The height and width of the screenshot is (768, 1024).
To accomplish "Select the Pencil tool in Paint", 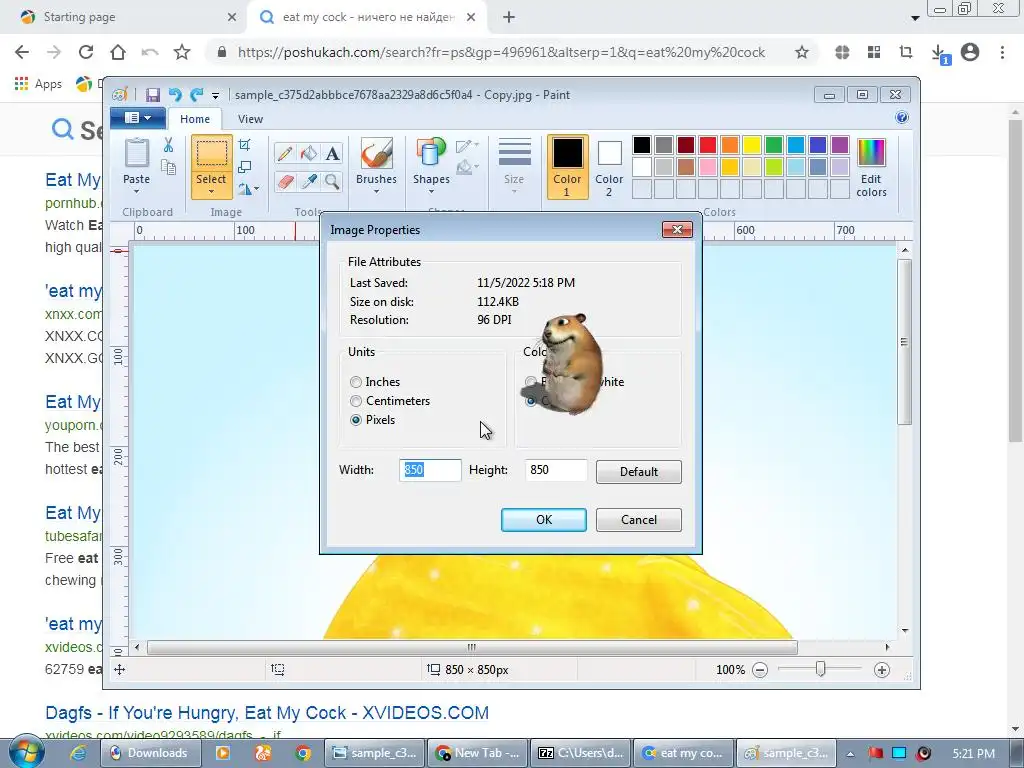I will [x=285, y=153].
